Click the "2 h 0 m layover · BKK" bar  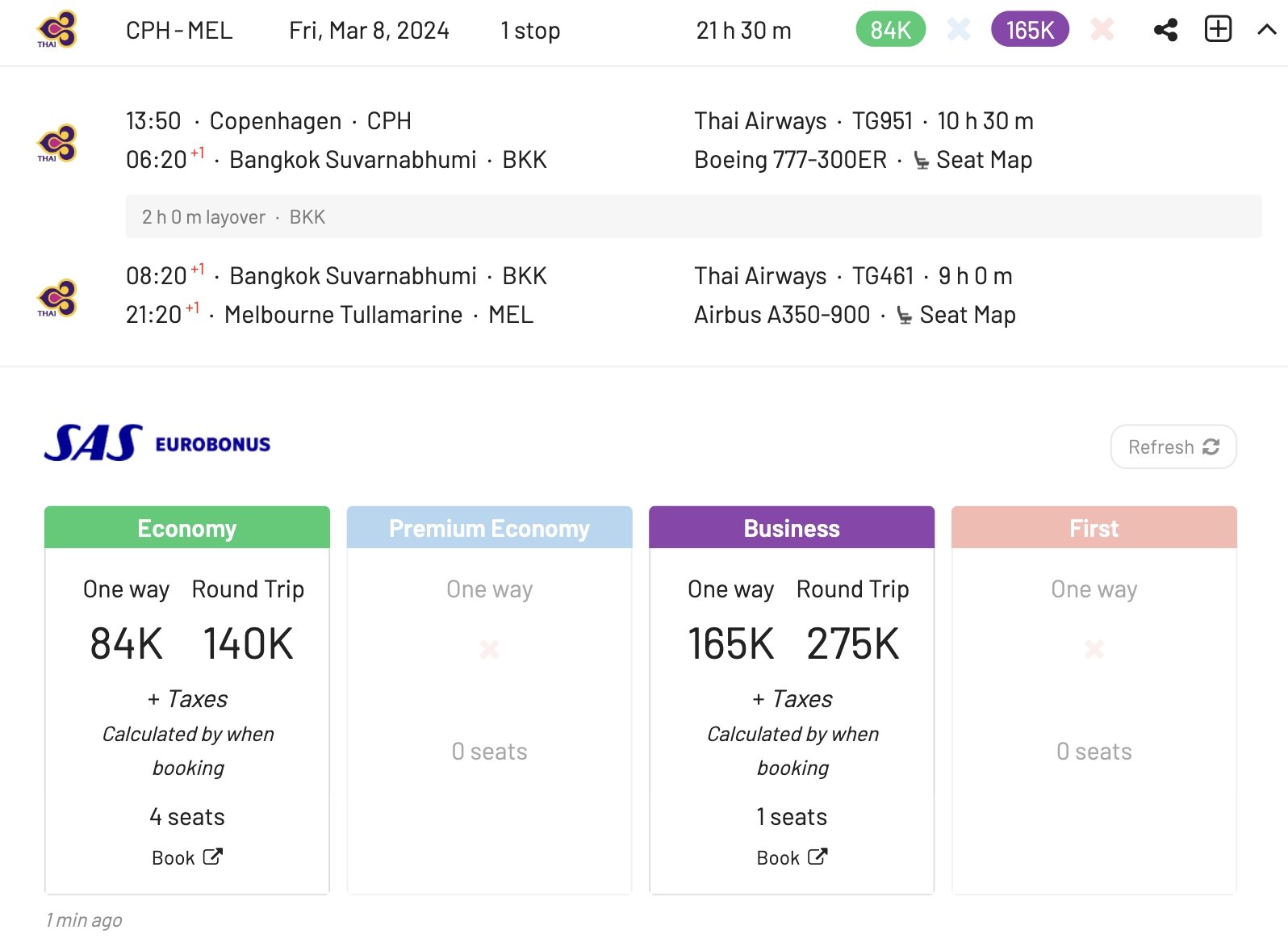[693, 216]
